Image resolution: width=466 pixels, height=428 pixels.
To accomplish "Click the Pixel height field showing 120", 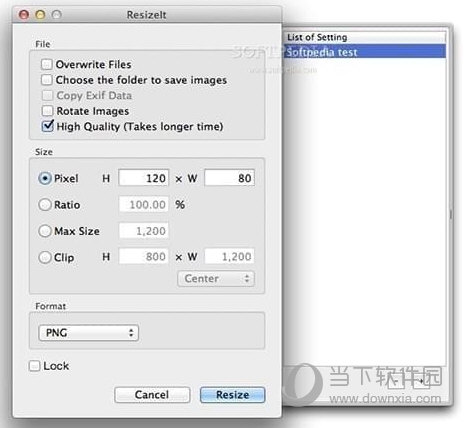I will coord(144,178).
